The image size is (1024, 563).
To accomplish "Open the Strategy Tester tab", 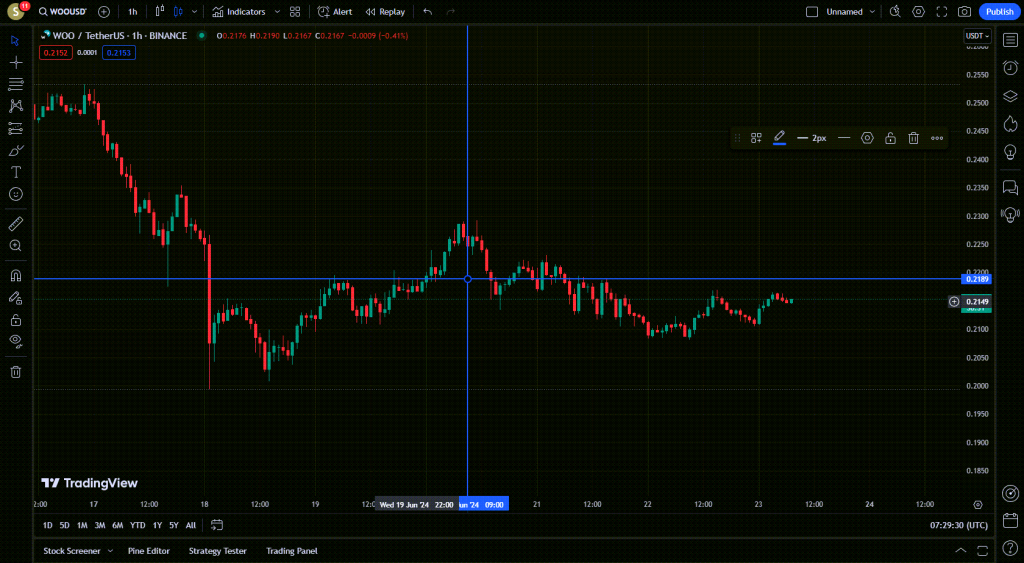I will point(217,551).
